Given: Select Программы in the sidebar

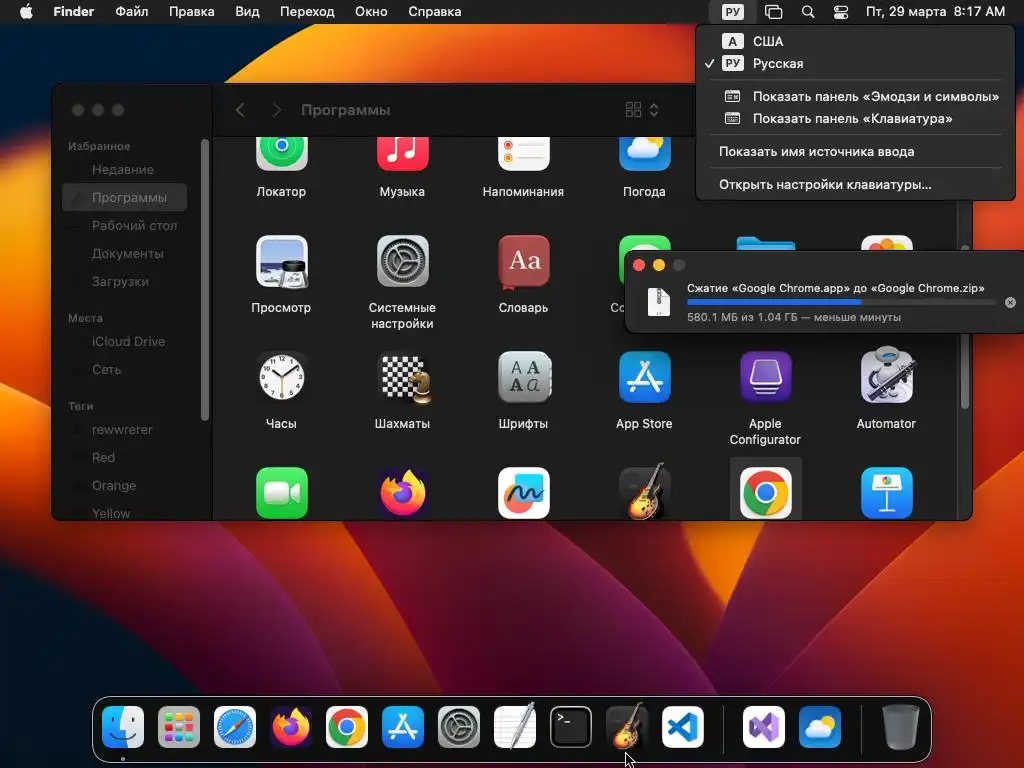Looking at the screenshot, I should tap(124, 197).
